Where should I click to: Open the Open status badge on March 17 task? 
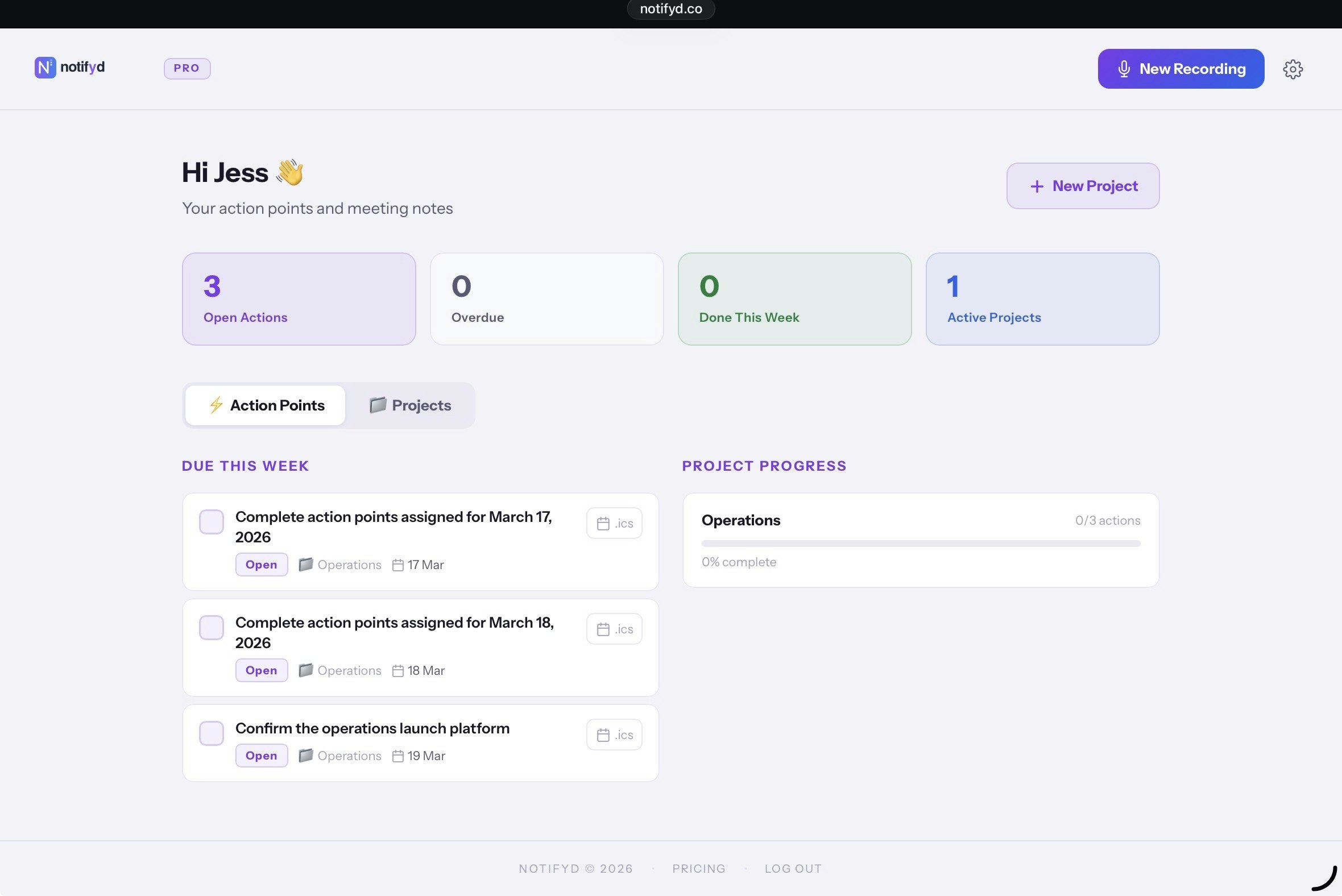click(x=261, y=565)
